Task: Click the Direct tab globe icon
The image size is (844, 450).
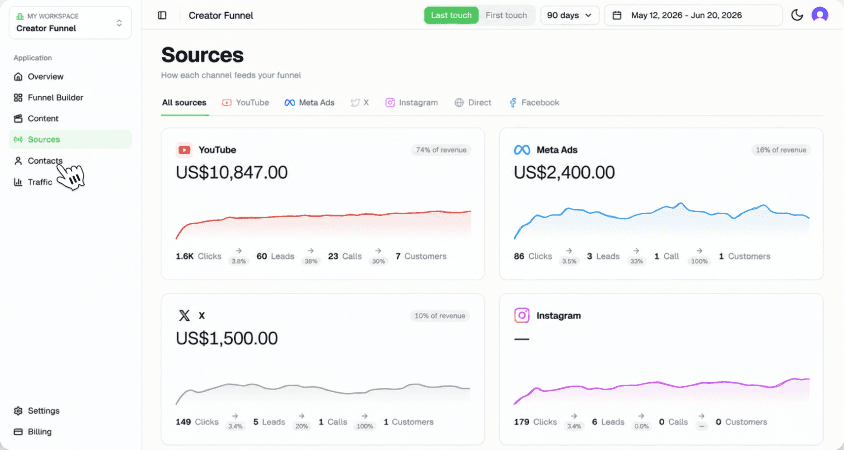Action: (x=459, y=103)
